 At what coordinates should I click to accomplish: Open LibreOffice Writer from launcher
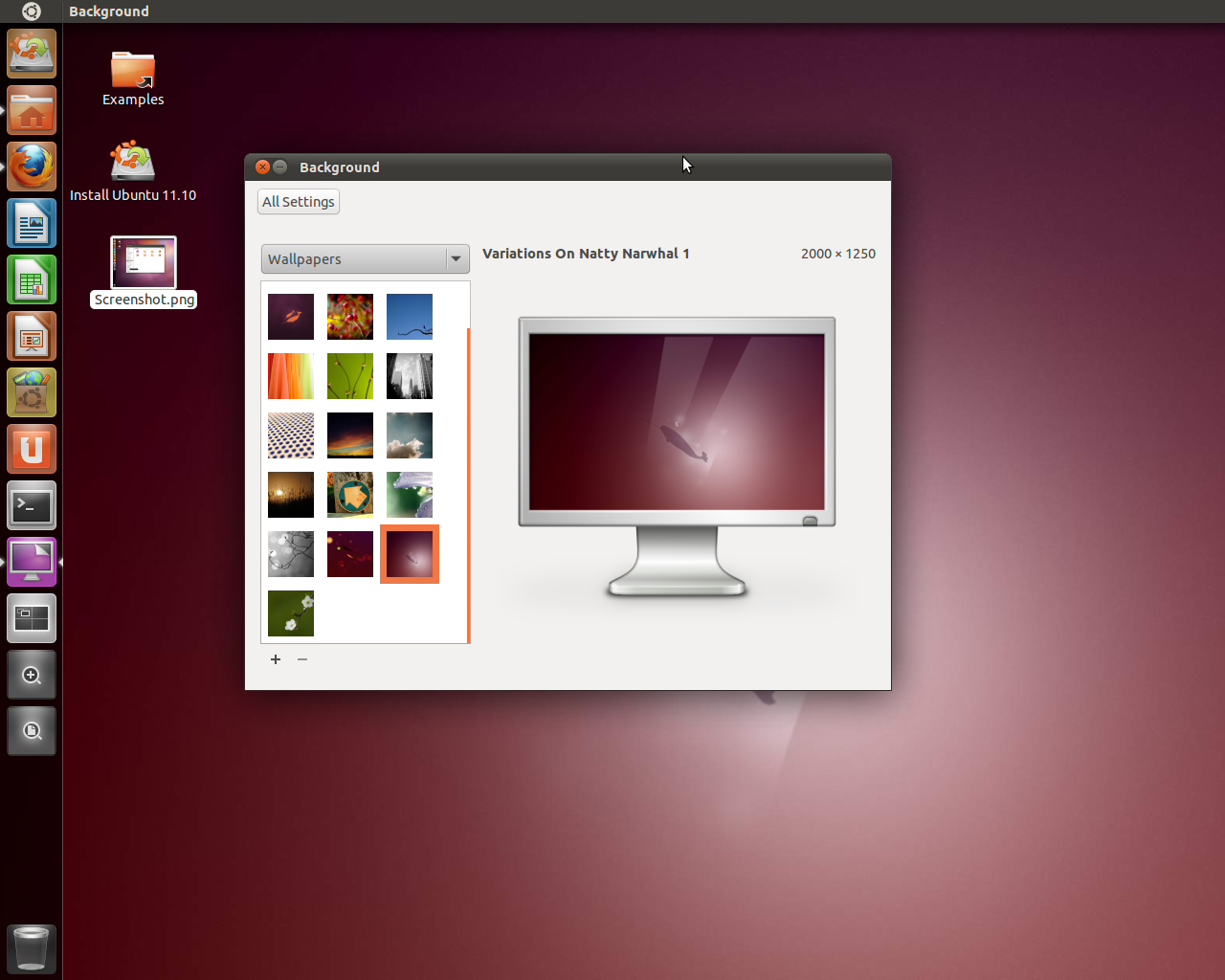[x=32, y=223]
